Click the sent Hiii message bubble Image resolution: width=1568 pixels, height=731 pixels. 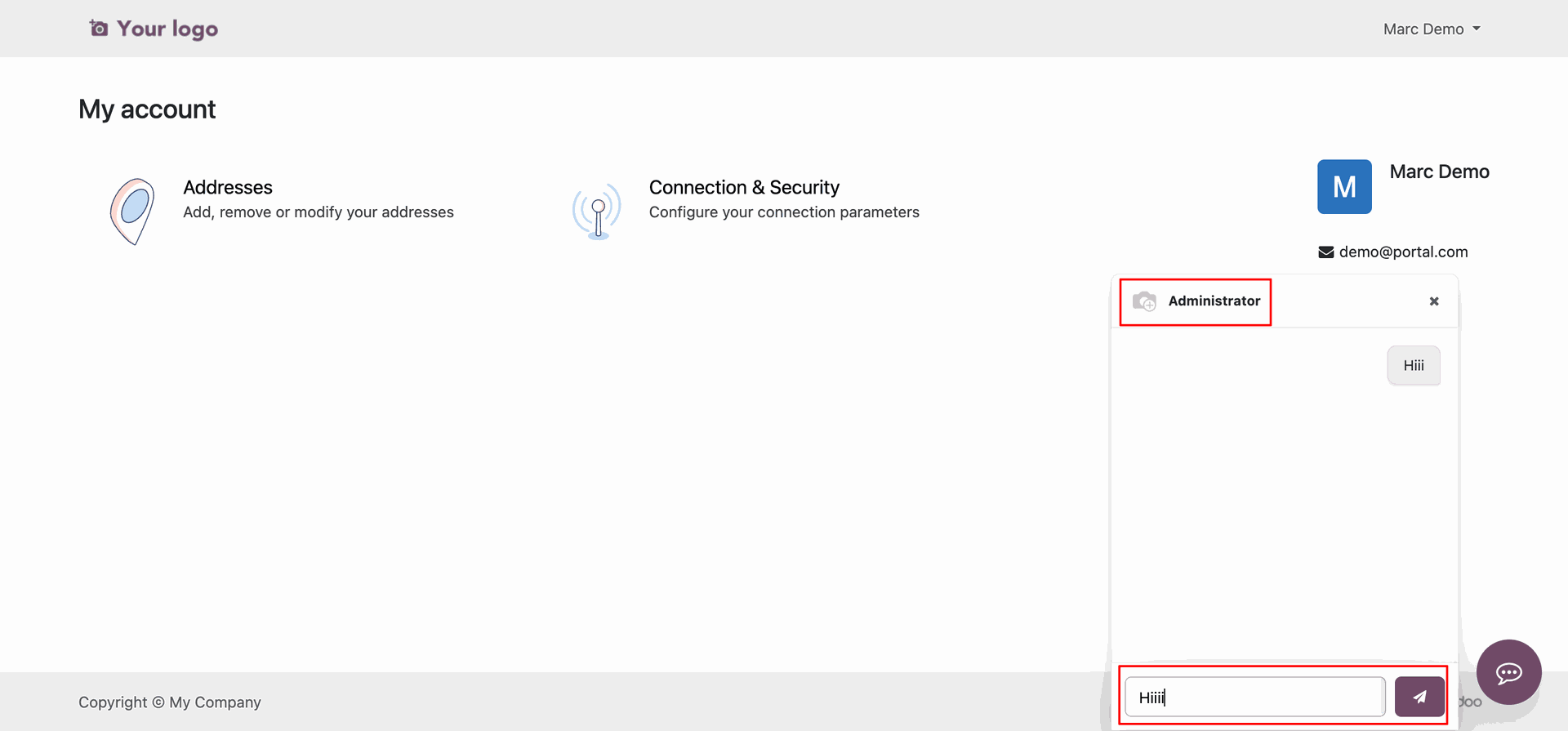click(x=1414, y=365)
